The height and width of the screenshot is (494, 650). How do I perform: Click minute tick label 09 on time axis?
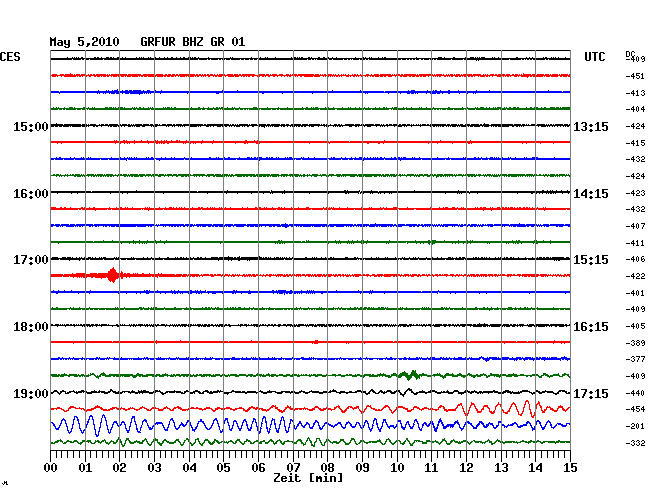[x=362, y=467]
